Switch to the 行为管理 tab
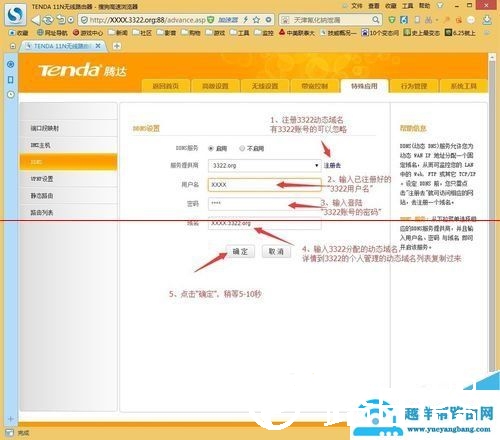Screen dimensions: 500x440 414,86
